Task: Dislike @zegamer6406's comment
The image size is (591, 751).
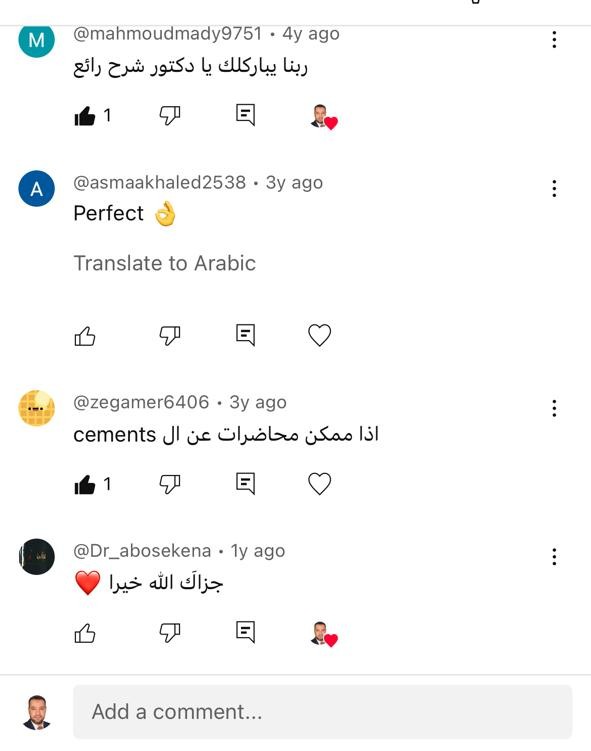Action: coord(170,484)
